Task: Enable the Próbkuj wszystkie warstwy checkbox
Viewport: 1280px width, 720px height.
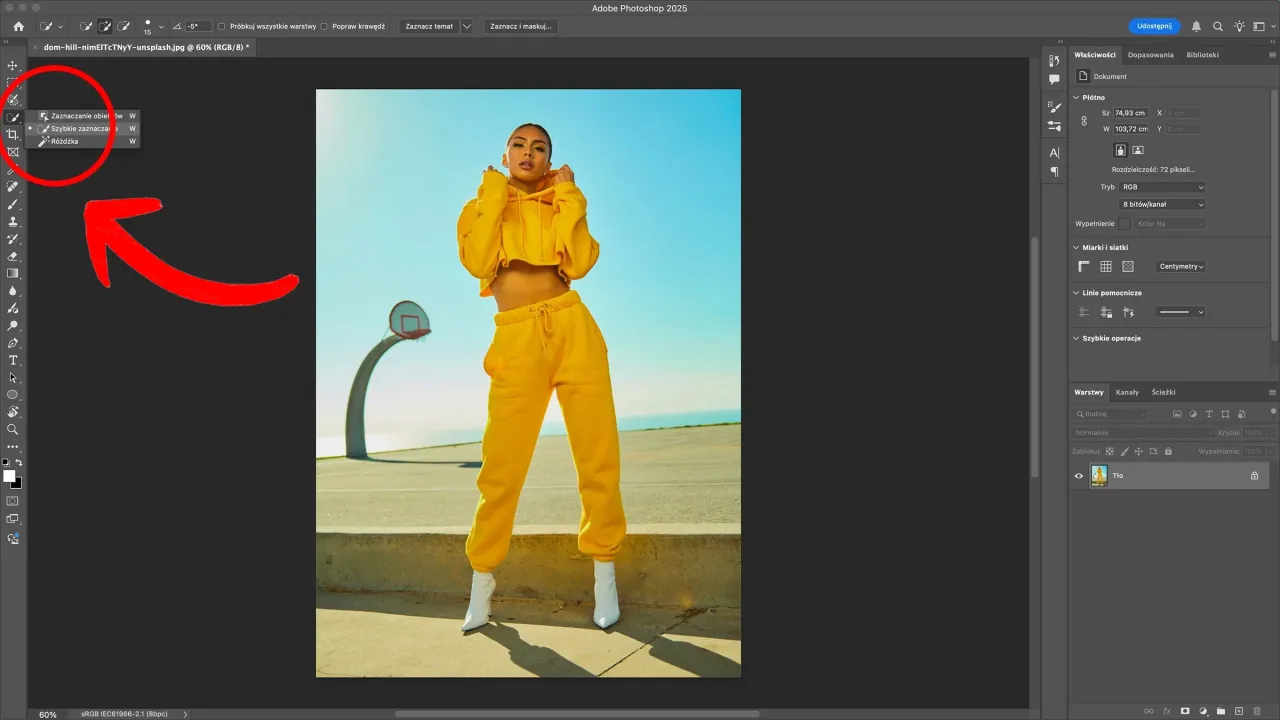Action: pyautogui.click(x=222, y=26)
